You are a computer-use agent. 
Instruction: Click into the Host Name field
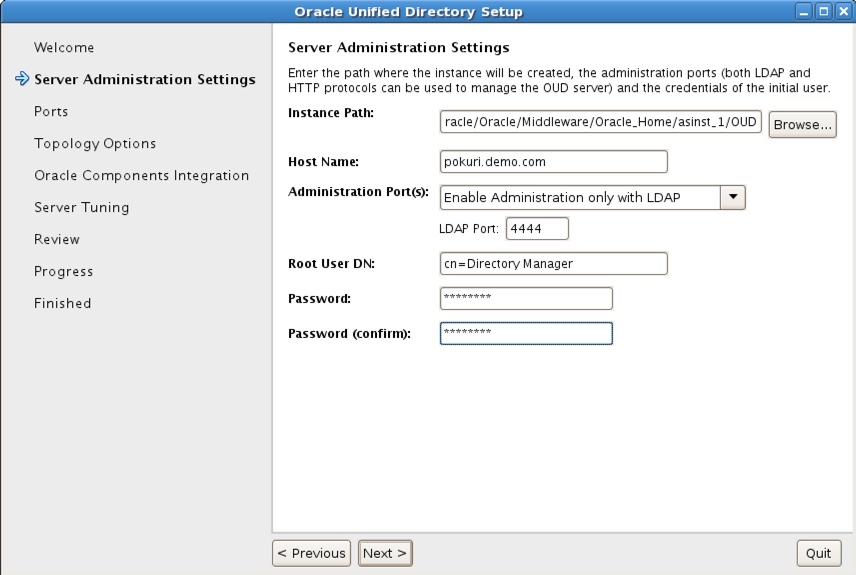[554, 162]
